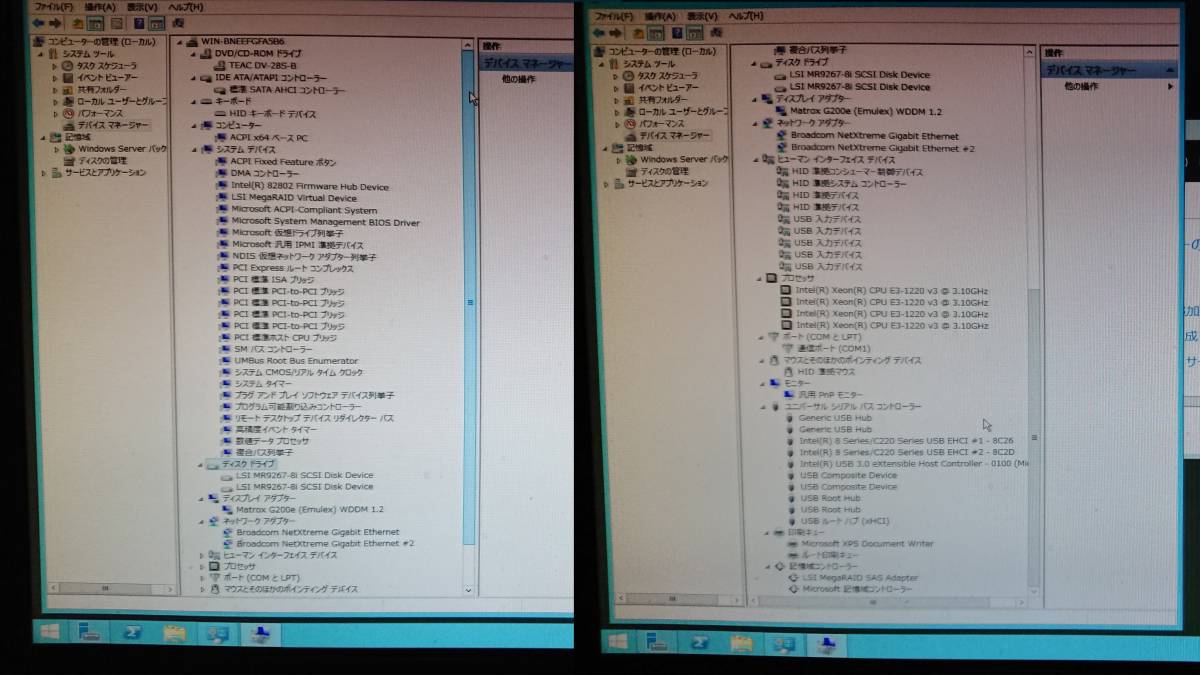Select Intel USB 3.0 eXtensible Host Controller
Viewport: 1200px width, 675px height.
(914, 463)
